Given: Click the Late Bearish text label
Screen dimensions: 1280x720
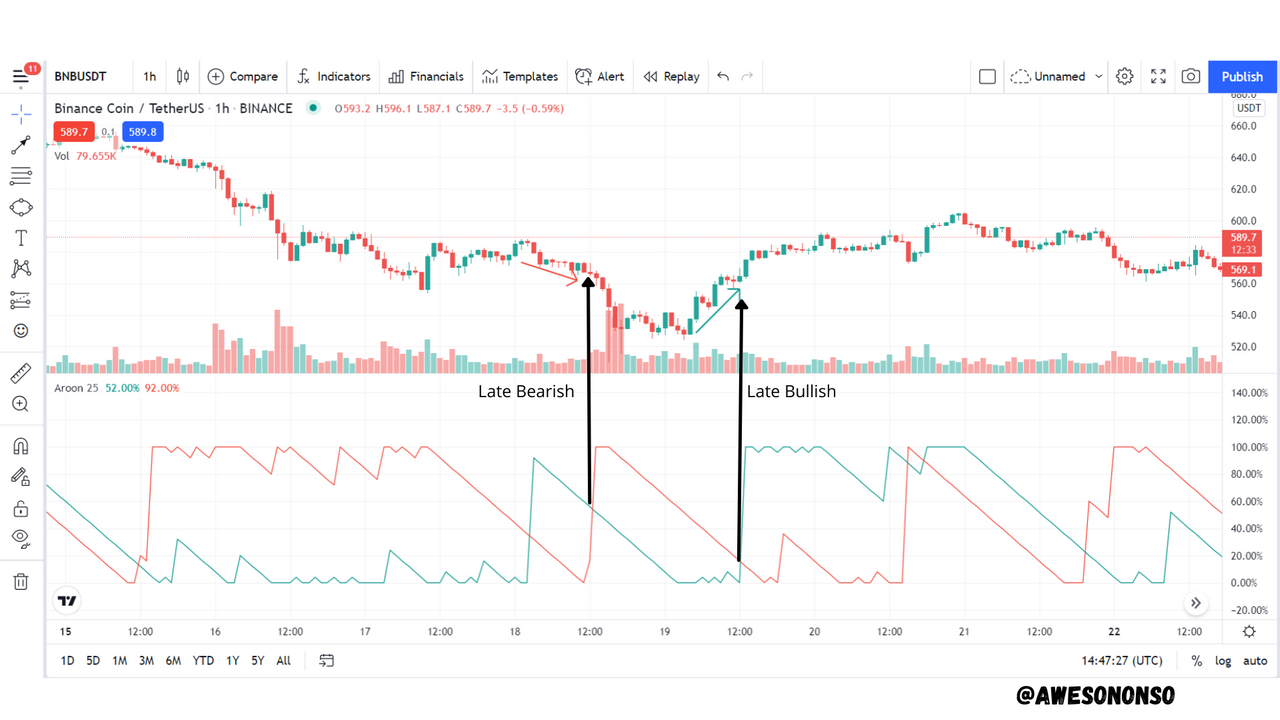Looking at the screenshot, I should pyautogui.click(x=526, y=391).
